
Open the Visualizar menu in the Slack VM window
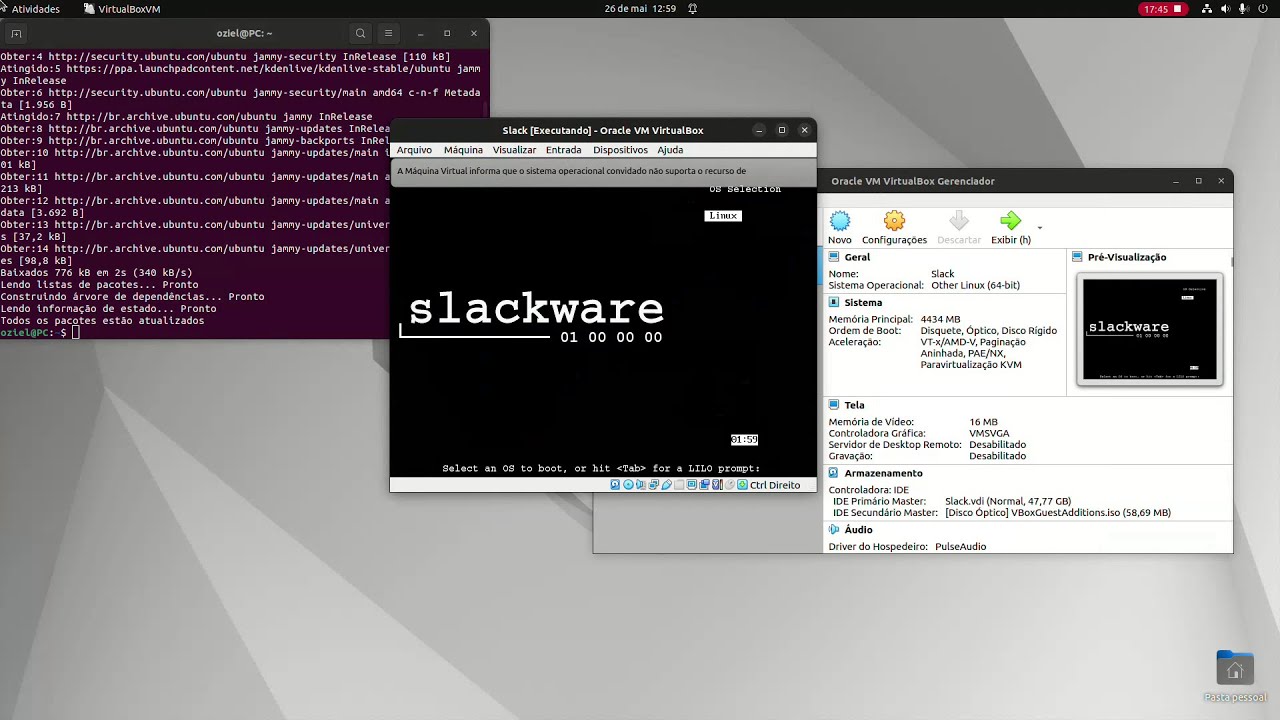point(514,150)
